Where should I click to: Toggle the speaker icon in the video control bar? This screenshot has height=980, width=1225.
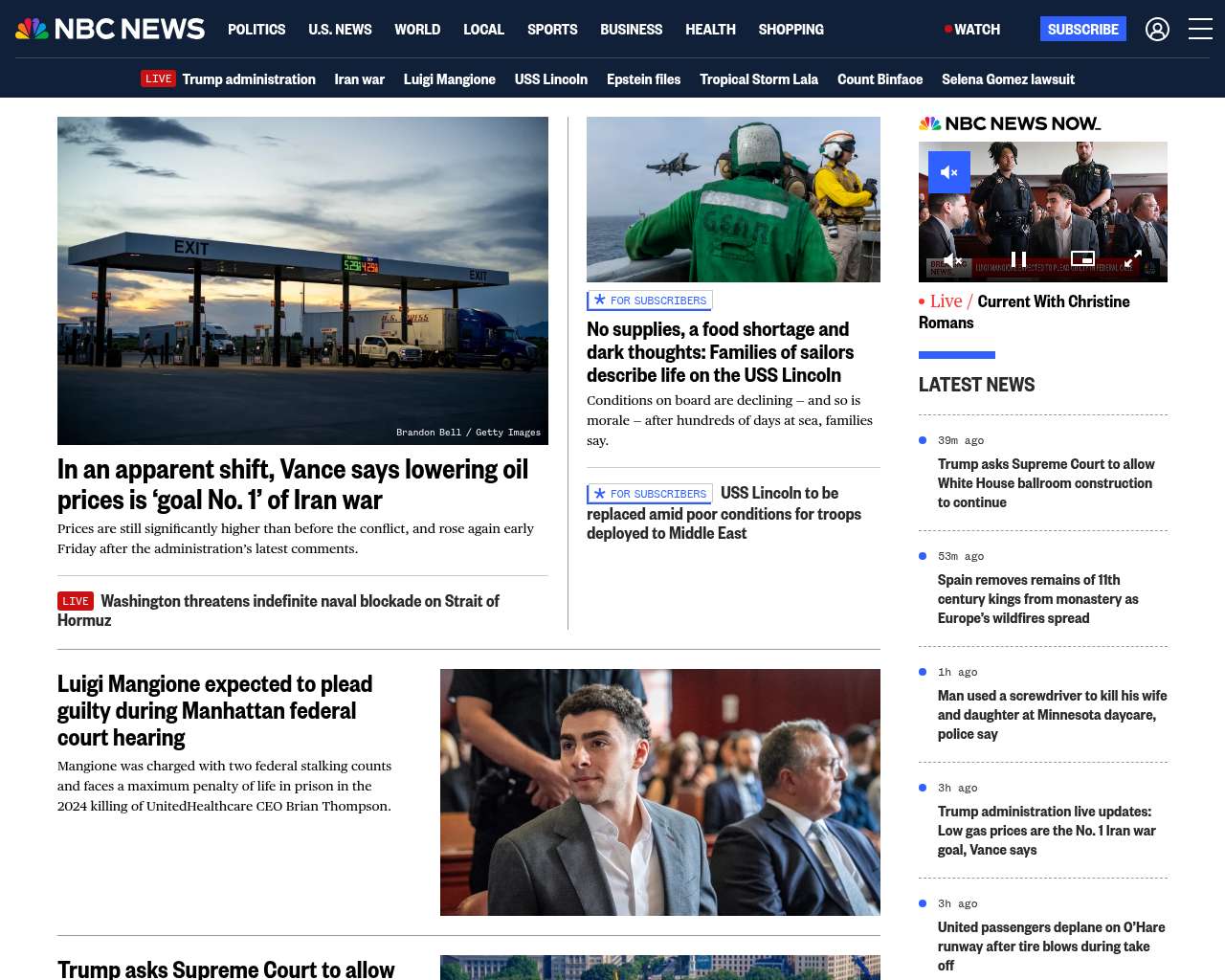point(952,259)
